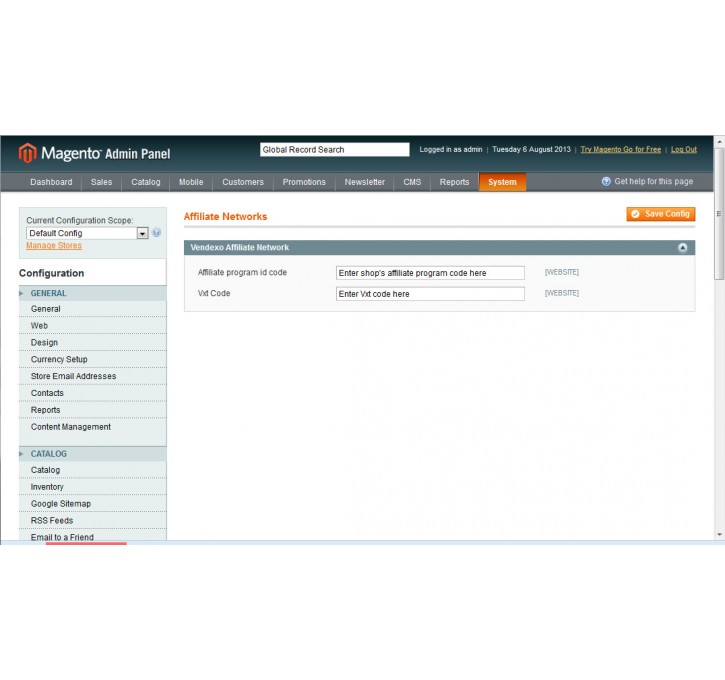725x680 pixels.
Task: Open the System menu
Action: click(502, 182)
